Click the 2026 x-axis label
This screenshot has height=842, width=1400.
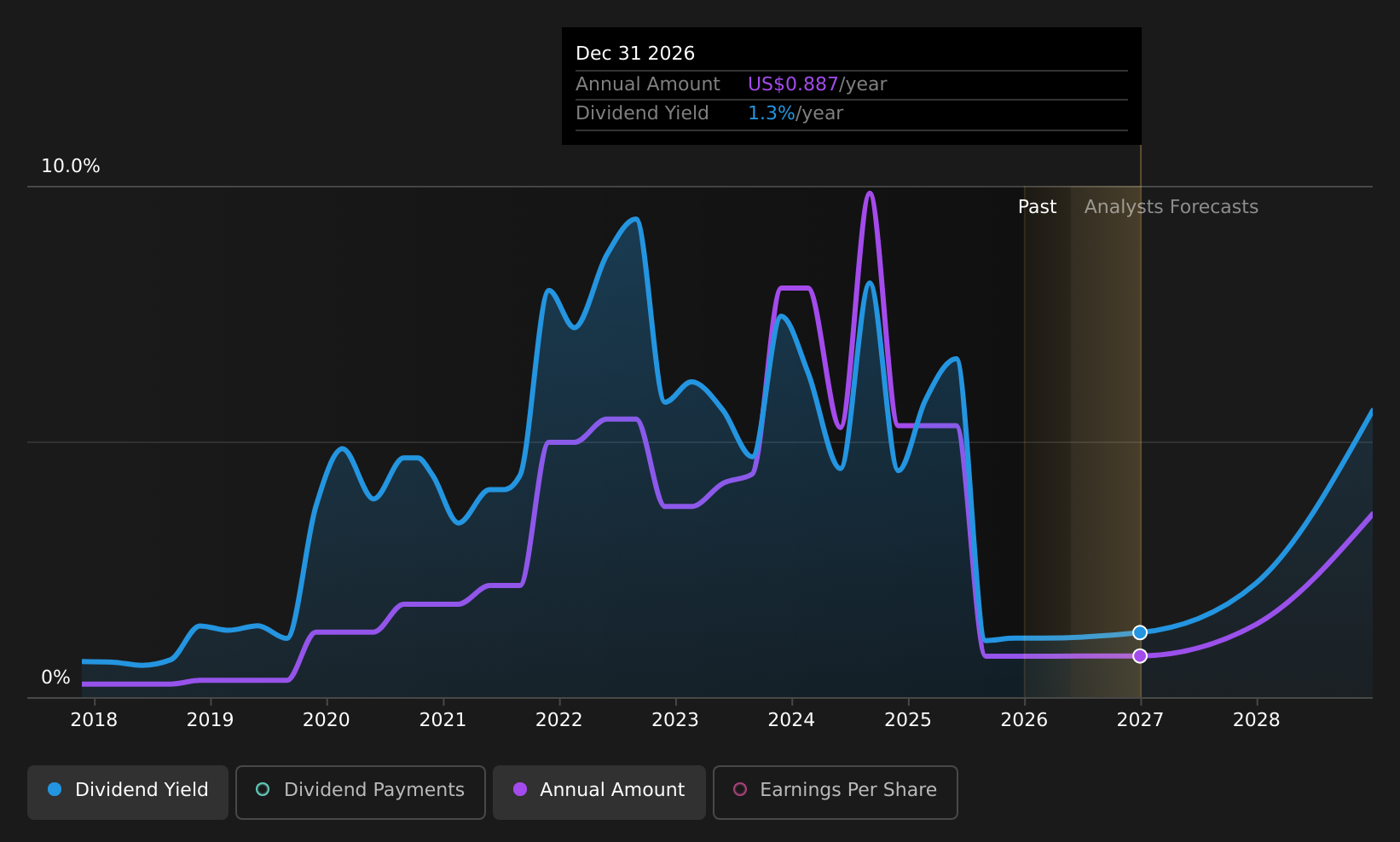pyautogui.click(x=1024, y=720)
